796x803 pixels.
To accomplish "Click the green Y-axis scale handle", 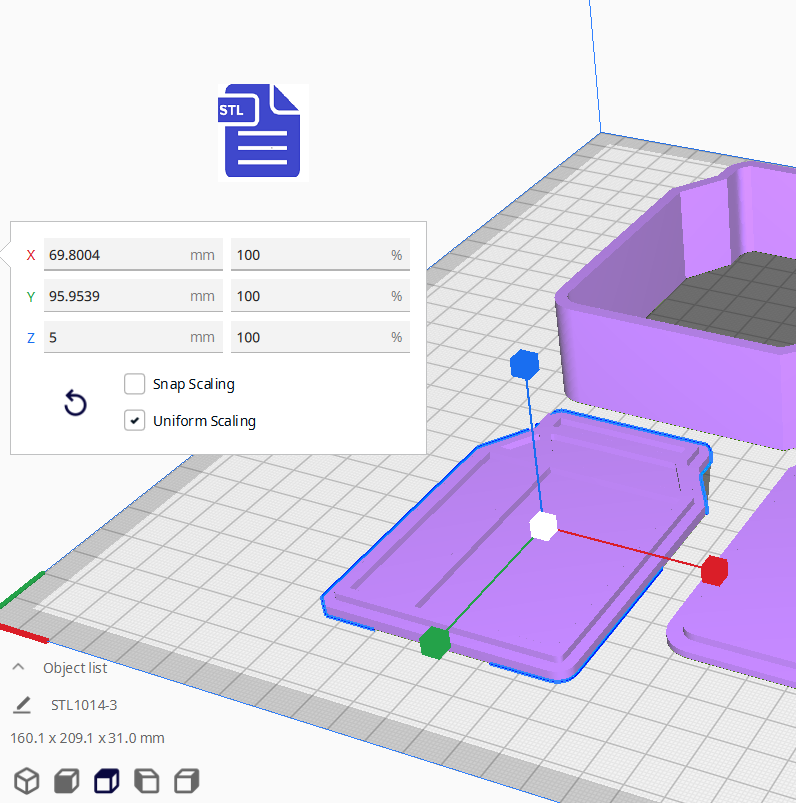I will pos(434,642).
